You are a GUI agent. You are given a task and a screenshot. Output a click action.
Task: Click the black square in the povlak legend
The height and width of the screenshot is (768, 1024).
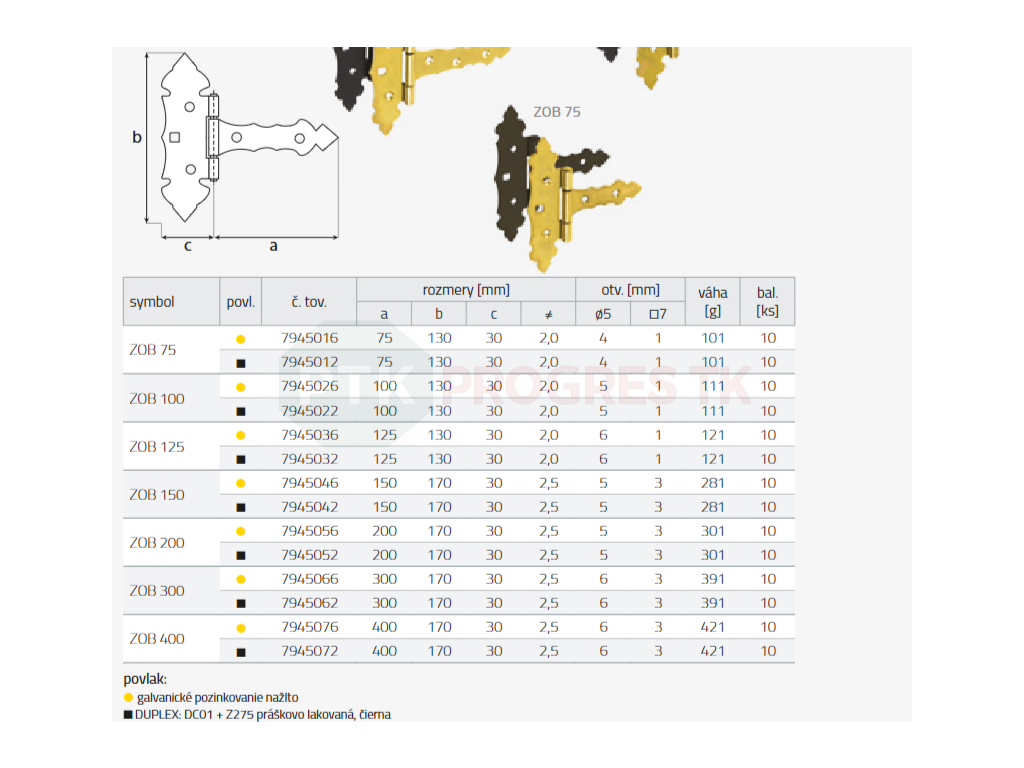point(128,714)
